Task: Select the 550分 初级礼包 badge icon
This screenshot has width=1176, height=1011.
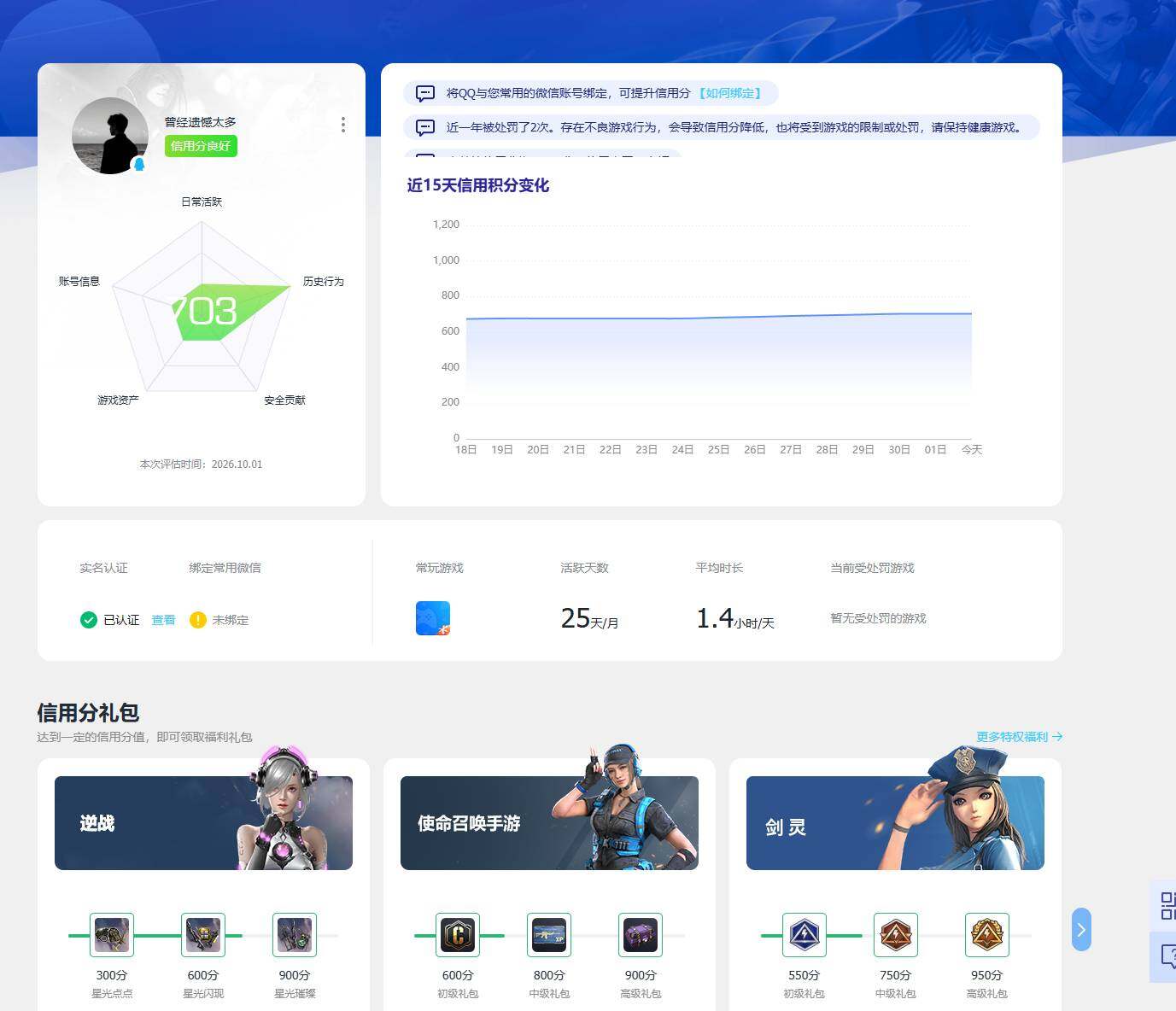Action: (x=804, y=935)
